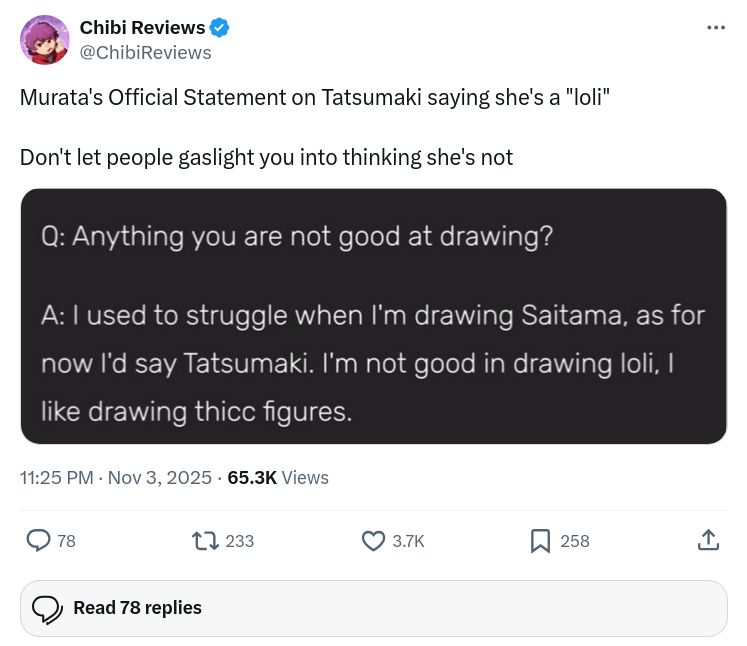Click the 65.3K Views count

pos(278,478)
